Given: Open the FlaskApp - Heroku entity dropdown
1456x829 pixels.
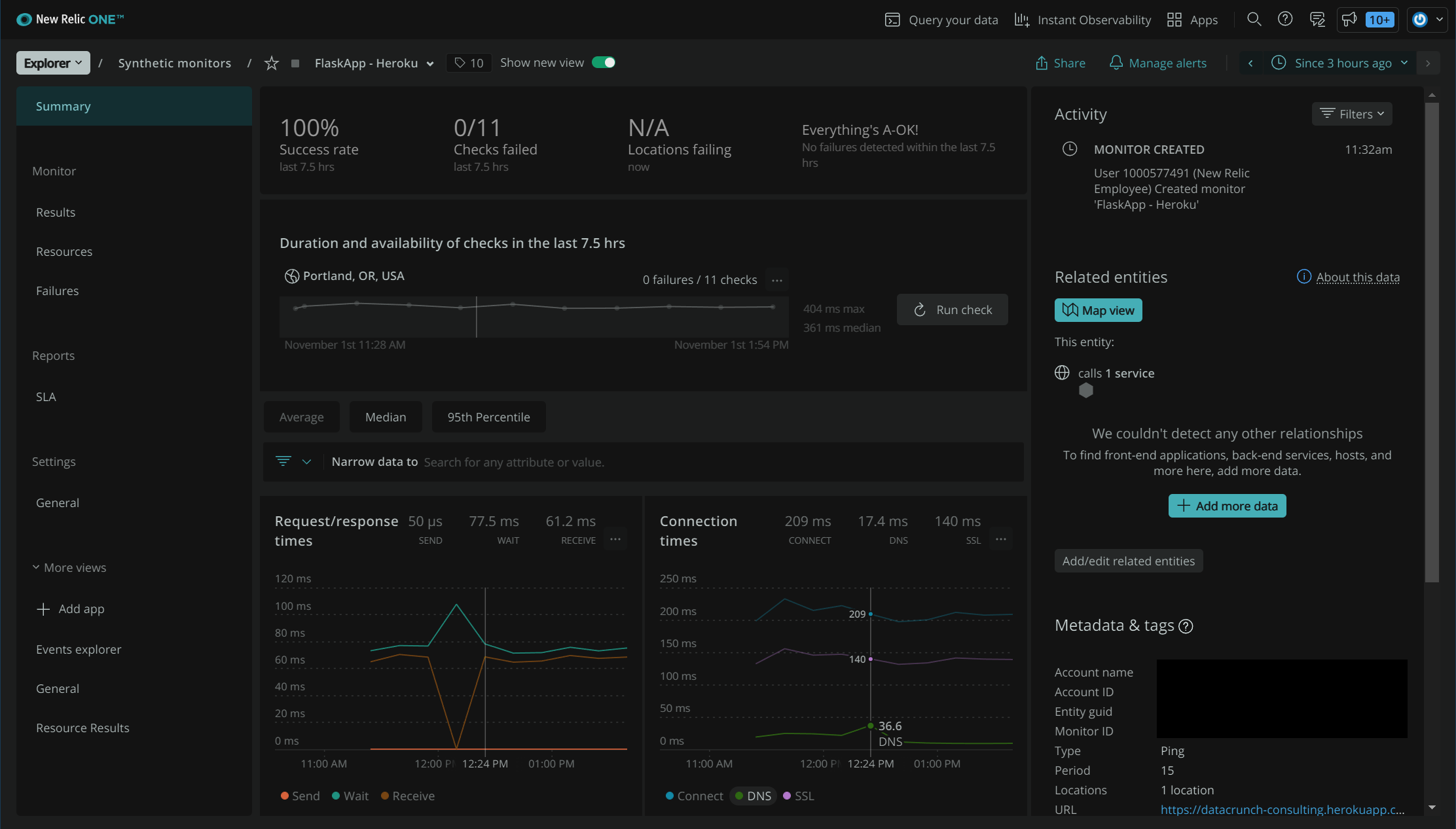Looking at the screenshot, I should [374, 63].
